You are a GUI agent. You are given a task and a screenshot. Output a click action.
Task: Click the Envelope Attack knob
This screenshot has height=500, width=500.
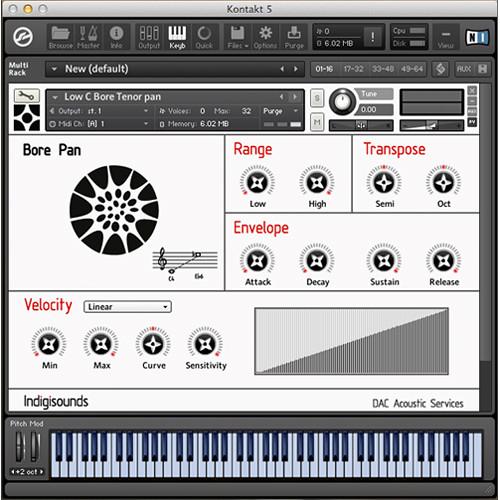point(257,261)
